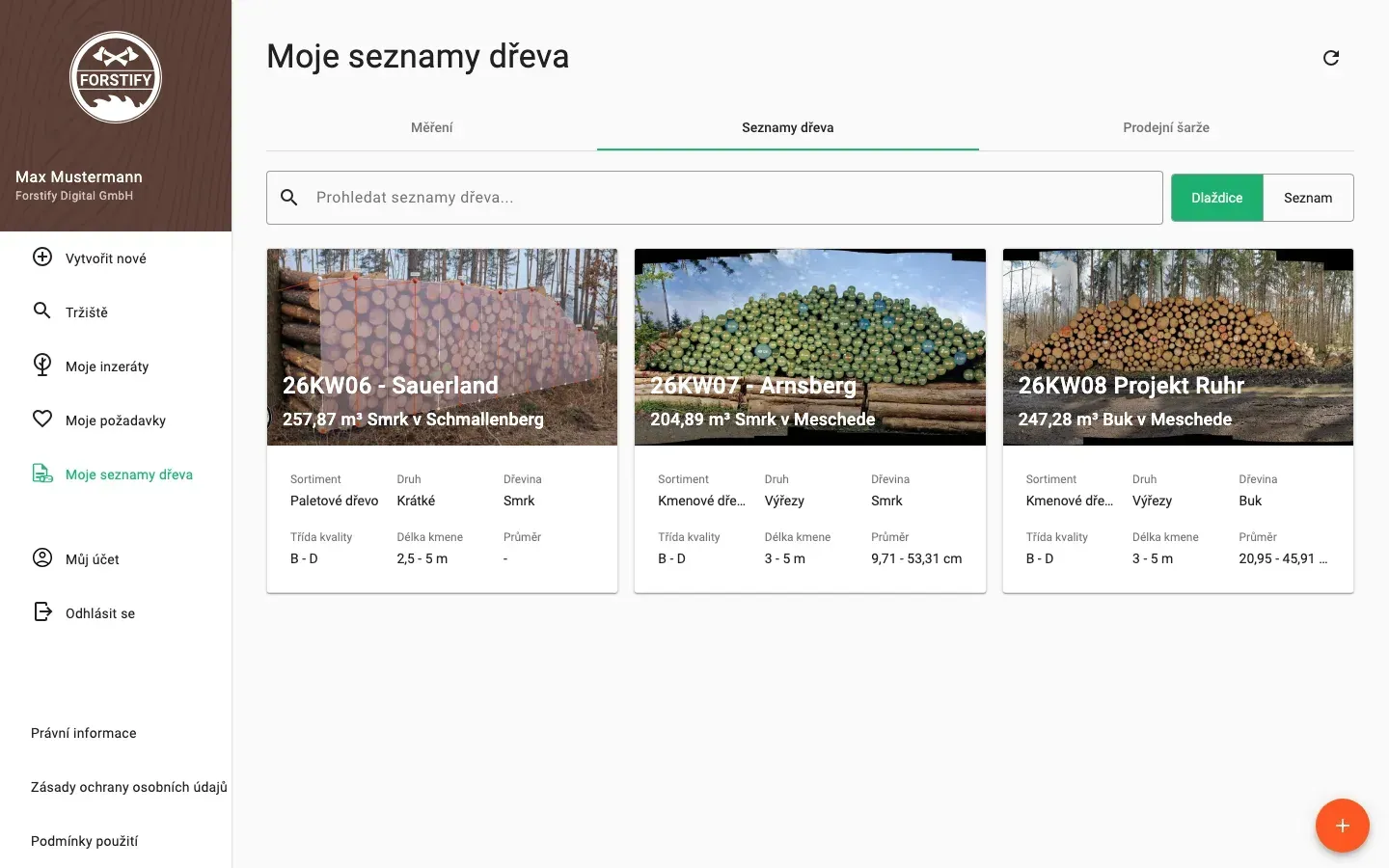1389x868 pixels.
Task: Click the page heading Moje seznamy dřeva
Action: pyautogui.click(x=418, y=57)
